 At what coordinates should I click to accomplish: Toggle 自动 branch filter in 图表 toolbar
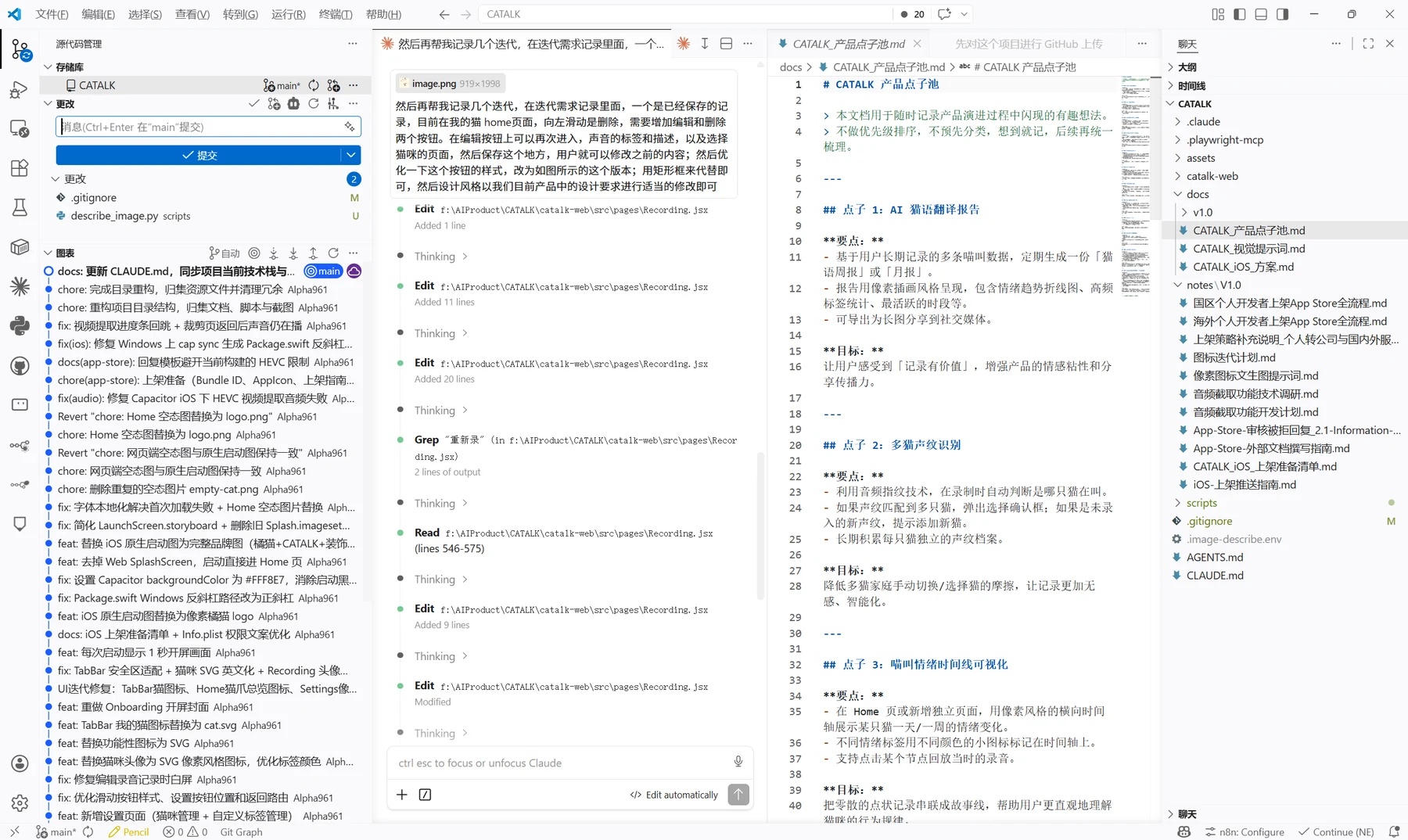coord(224,253)
